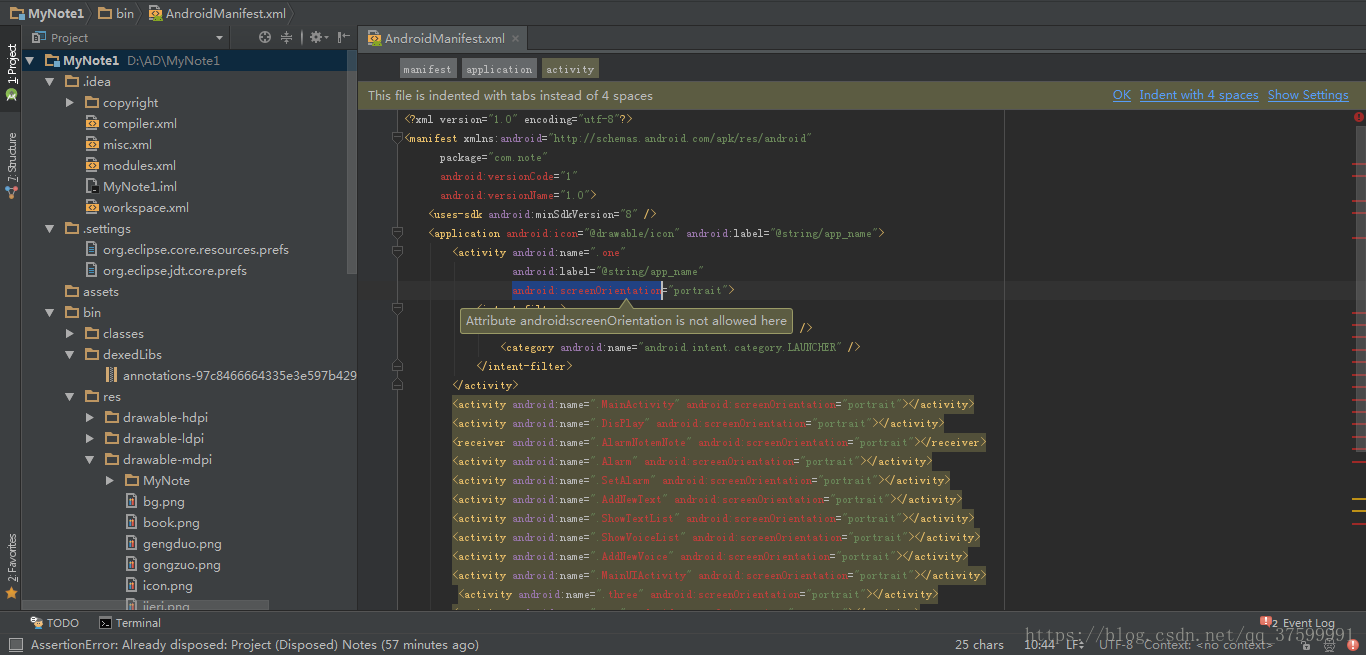
Task: Click the bg.png image file icon
Action: (133, 502)
